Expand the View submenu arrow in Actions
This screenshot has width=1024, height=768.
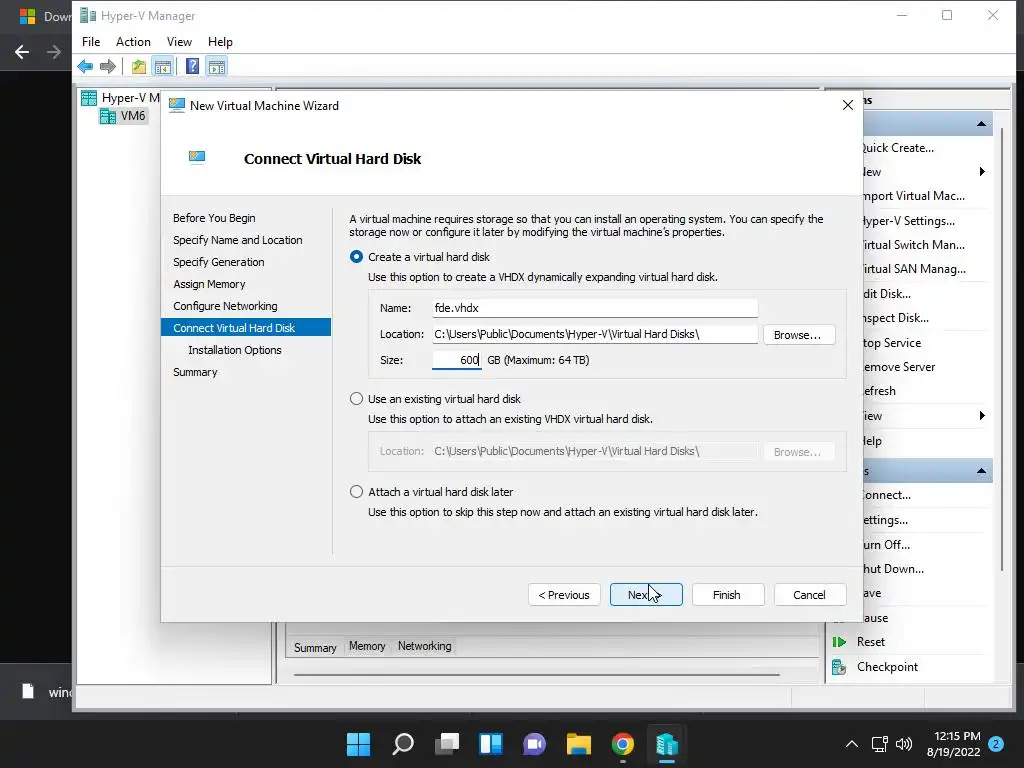982,416
